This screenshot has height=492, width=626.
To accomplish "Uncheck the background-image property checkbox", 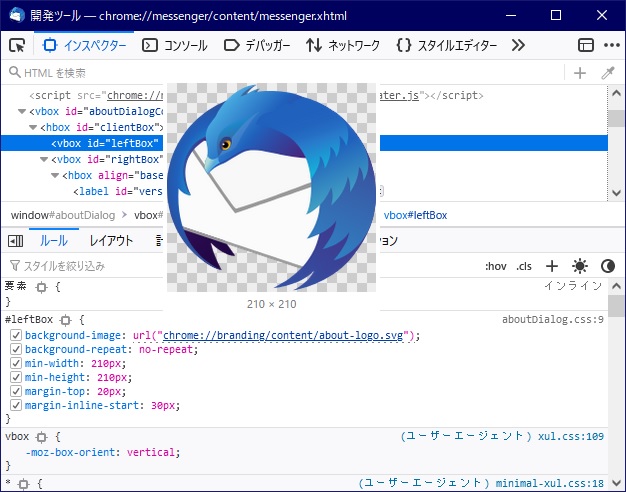I will [16, 336].
